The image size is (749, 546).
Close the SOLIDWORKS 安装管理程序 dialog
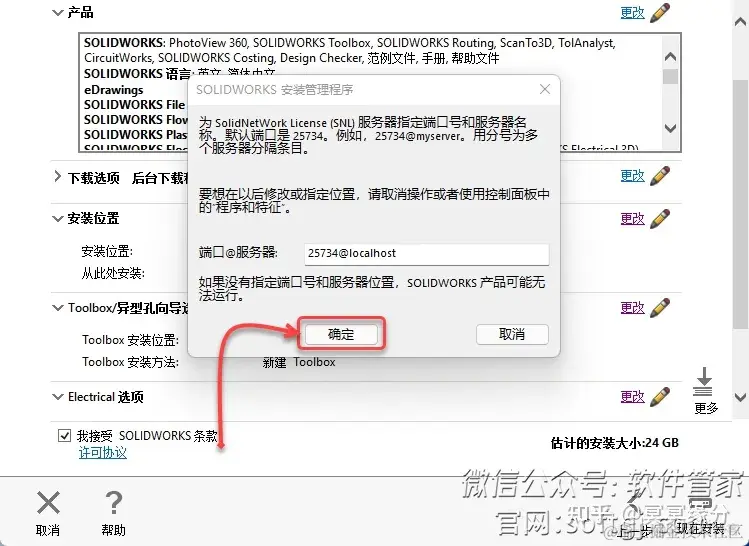pos(545,89)
